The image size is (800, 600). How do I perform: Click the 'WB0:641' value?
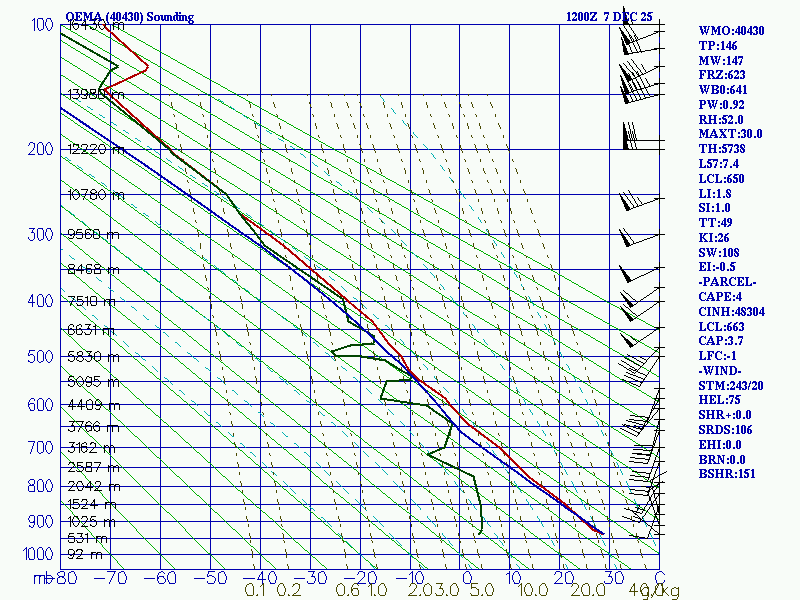[723, 90]
